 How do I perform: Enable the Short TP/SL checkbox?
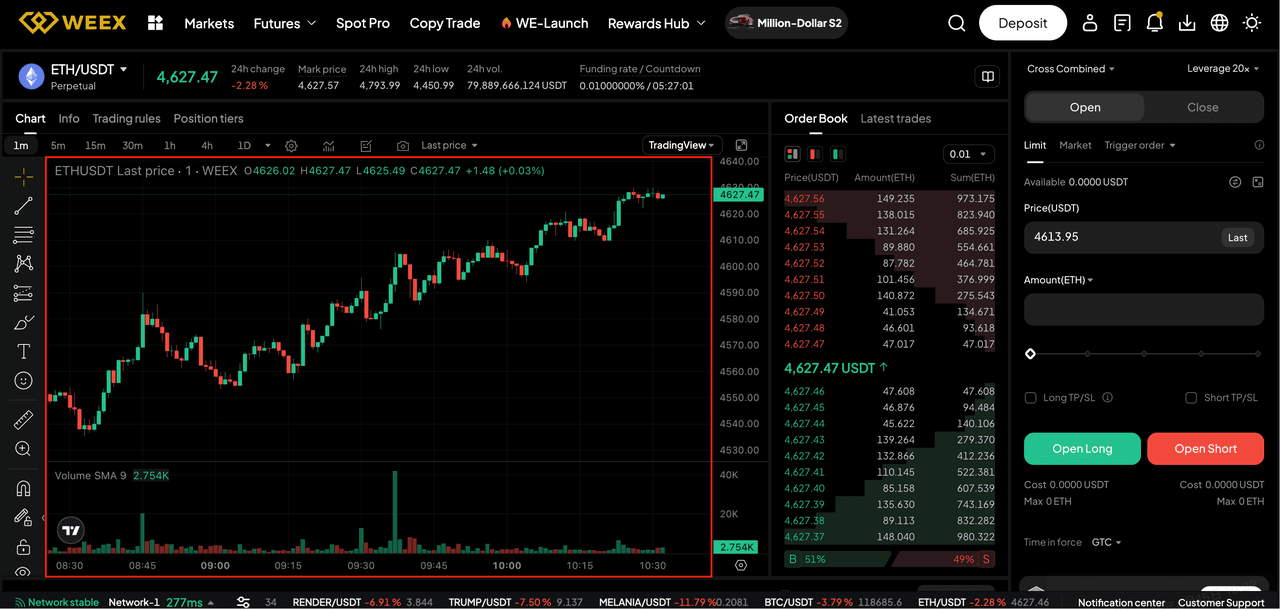click(1191, 397)
